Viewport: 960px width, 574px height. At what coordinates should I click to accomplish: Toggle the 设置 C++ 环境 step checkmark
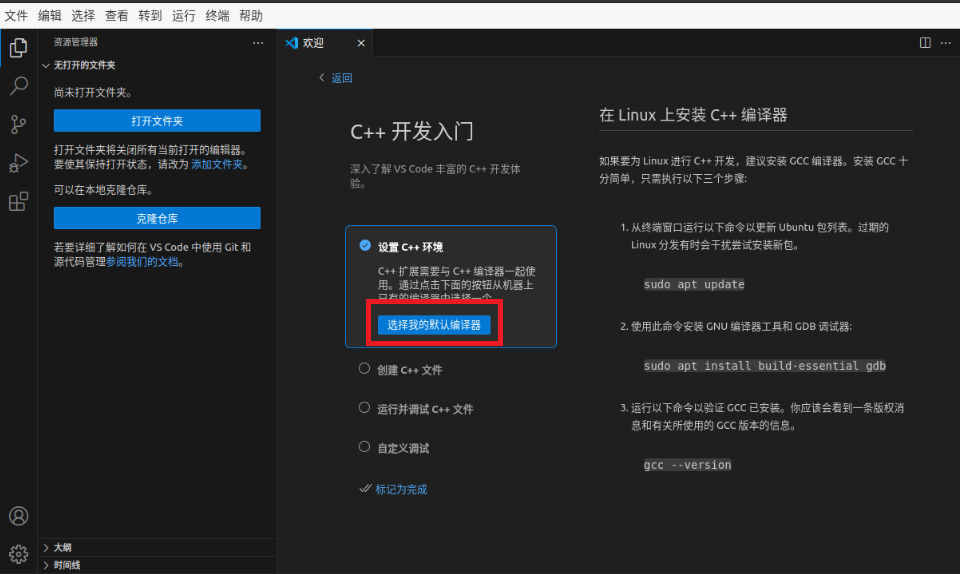365,245
